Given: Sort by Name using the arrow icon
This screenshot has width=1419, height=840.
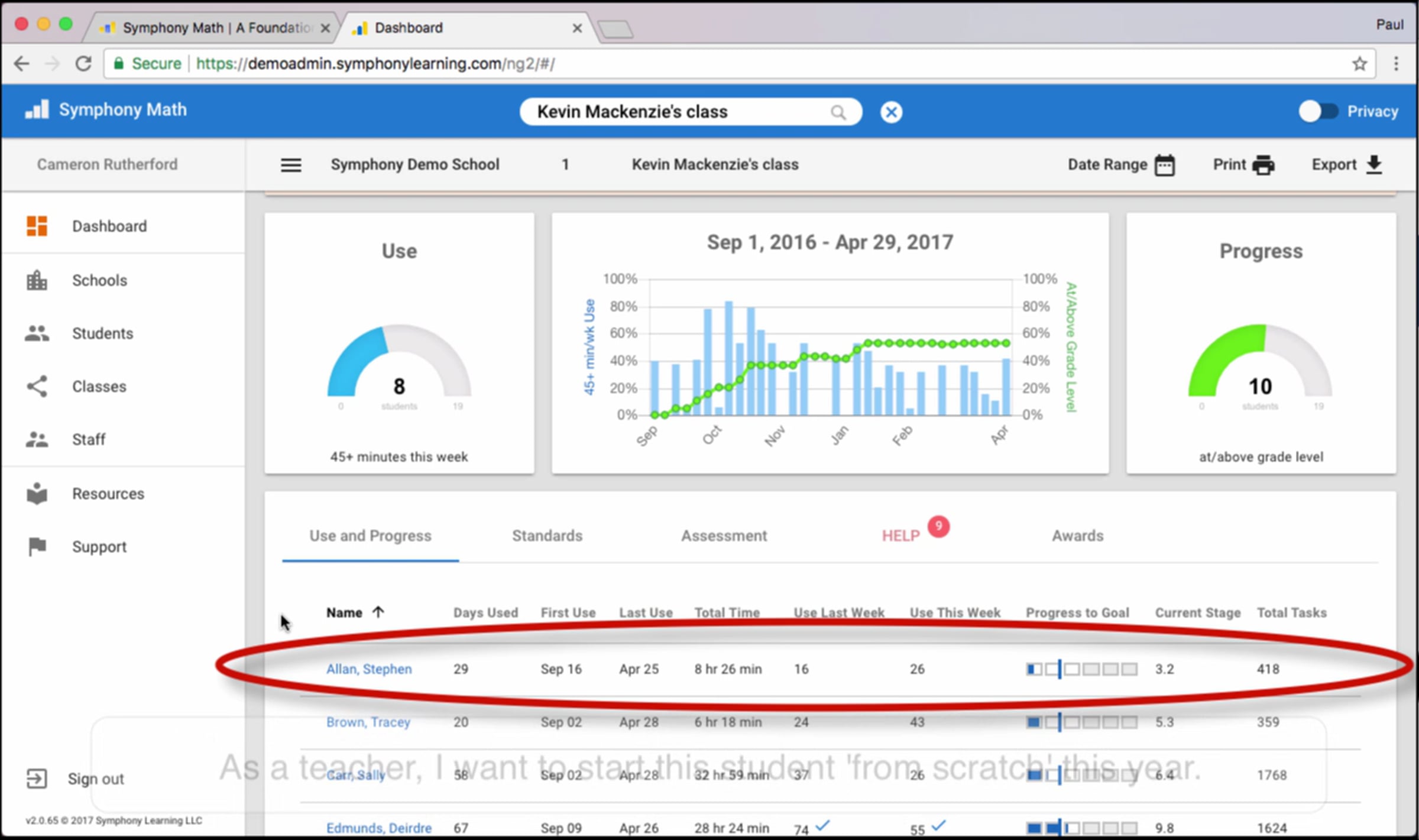Looking at the screenshot, I should (x=378, y=612).
